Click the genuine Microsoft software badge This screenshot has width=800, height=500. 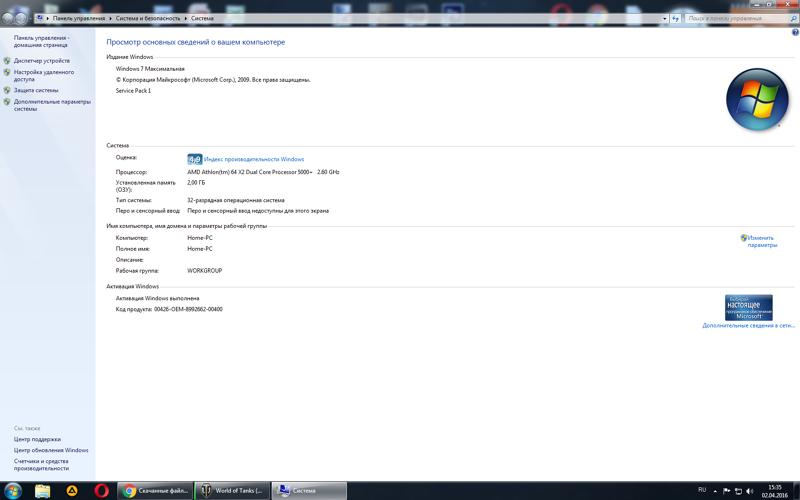pyautogui.click(x=748, y=308)
